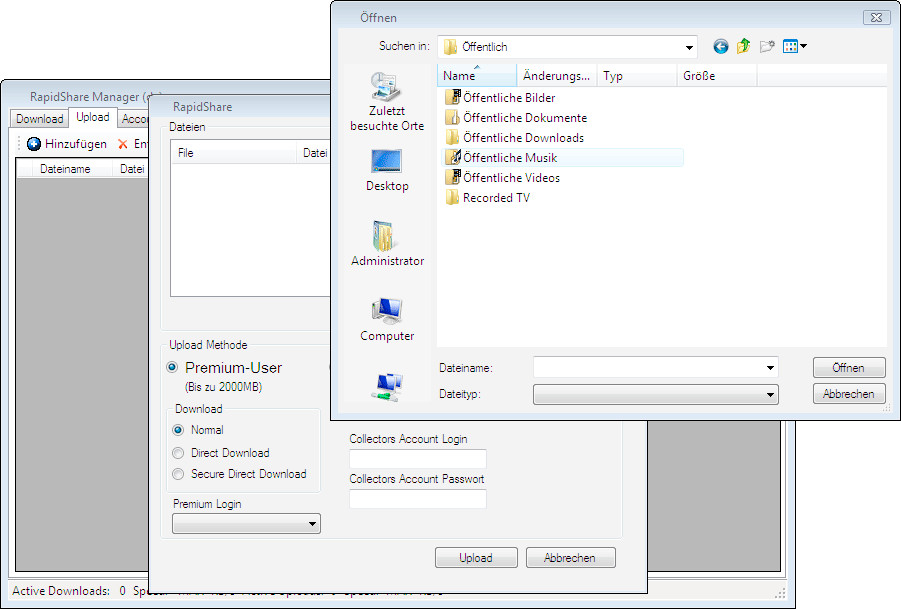The width and height of the screenshot is (901, 609).
Task: Switch to the Upload tab
Action: tap(93, 117)
